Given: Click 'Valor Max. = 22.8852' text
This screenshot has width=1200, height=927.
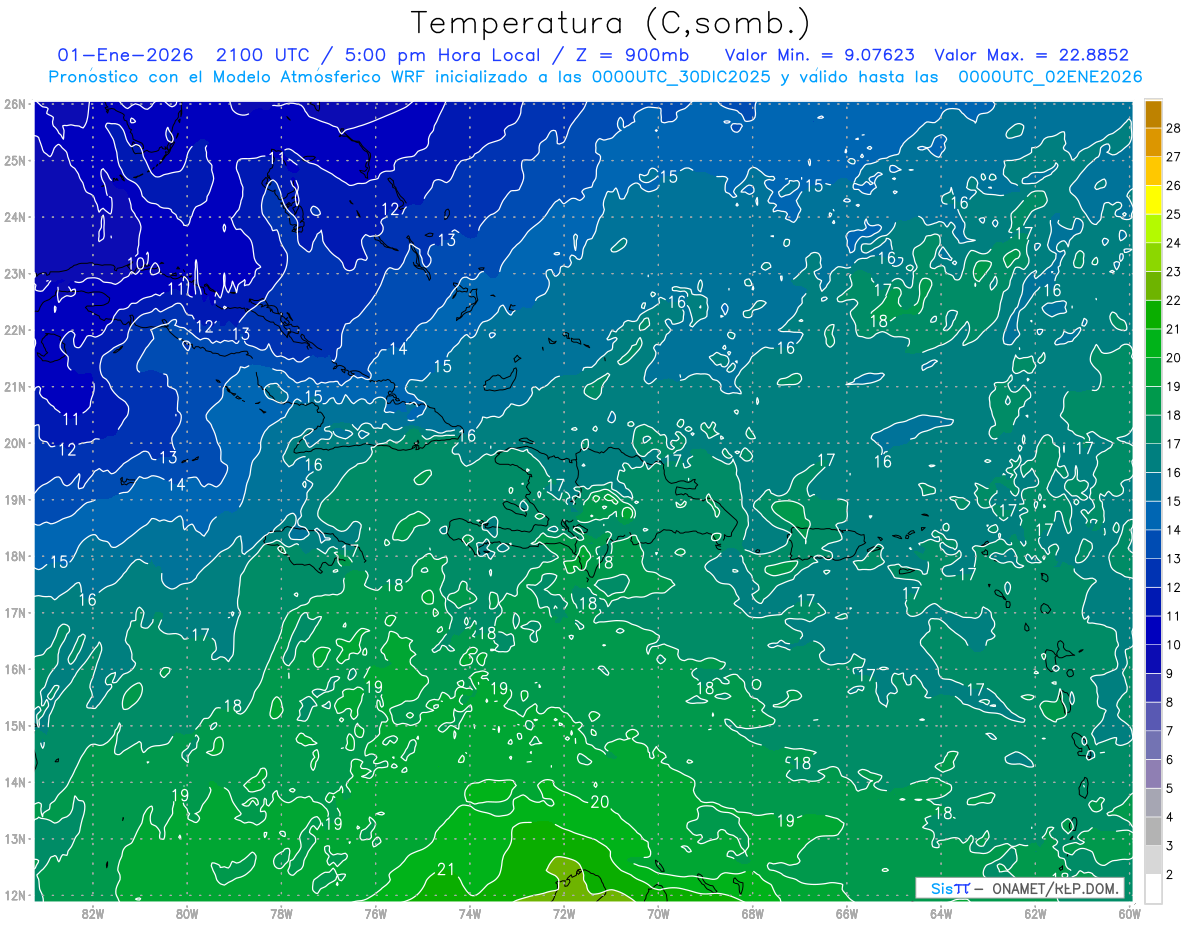Looking at the screenshot, I should click(x=1031, y=56).
